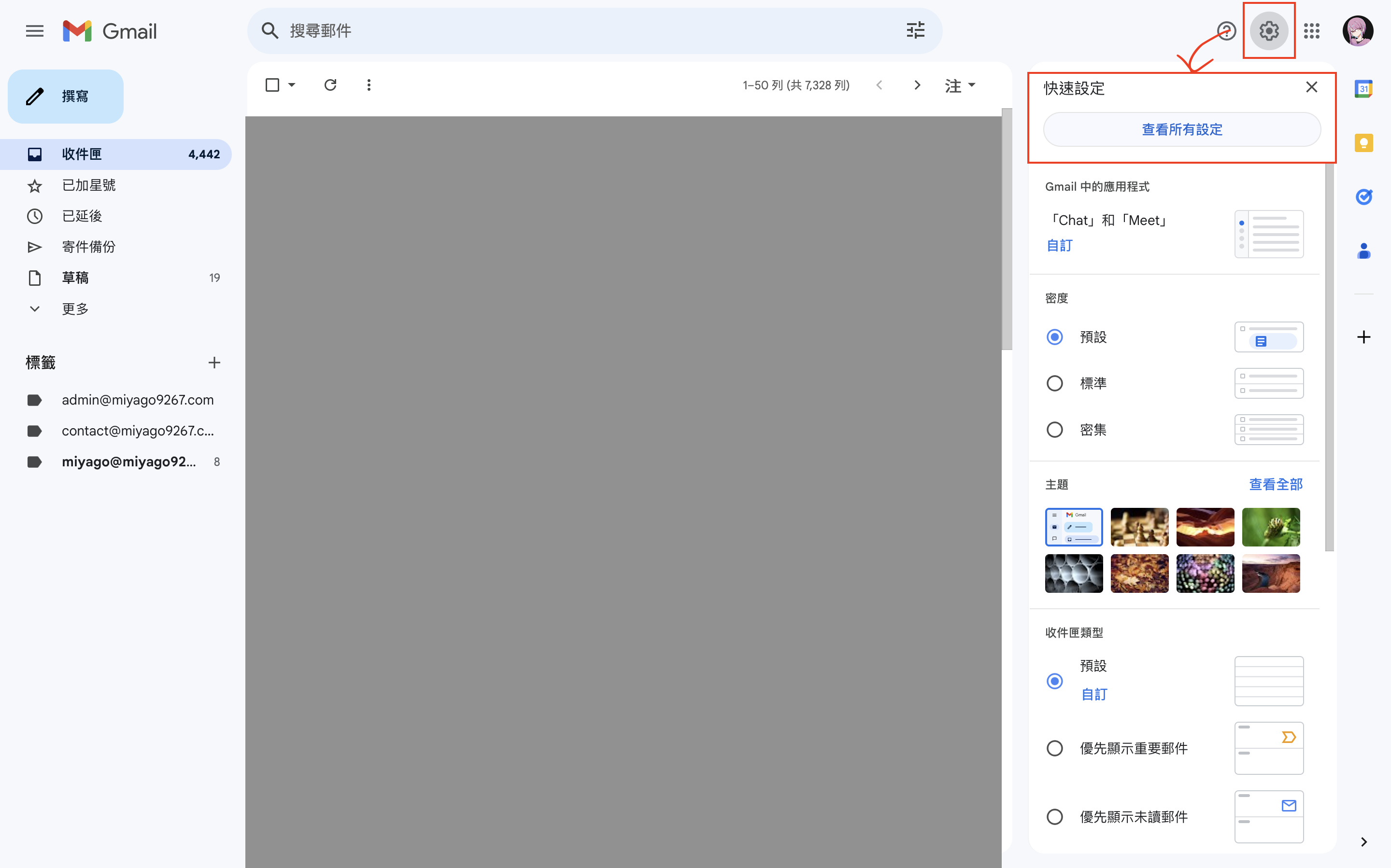The height and width of the screenshot is (868, 1391).
Task: Open the Google Tasks side panel icon
Action: (1363, 197)
